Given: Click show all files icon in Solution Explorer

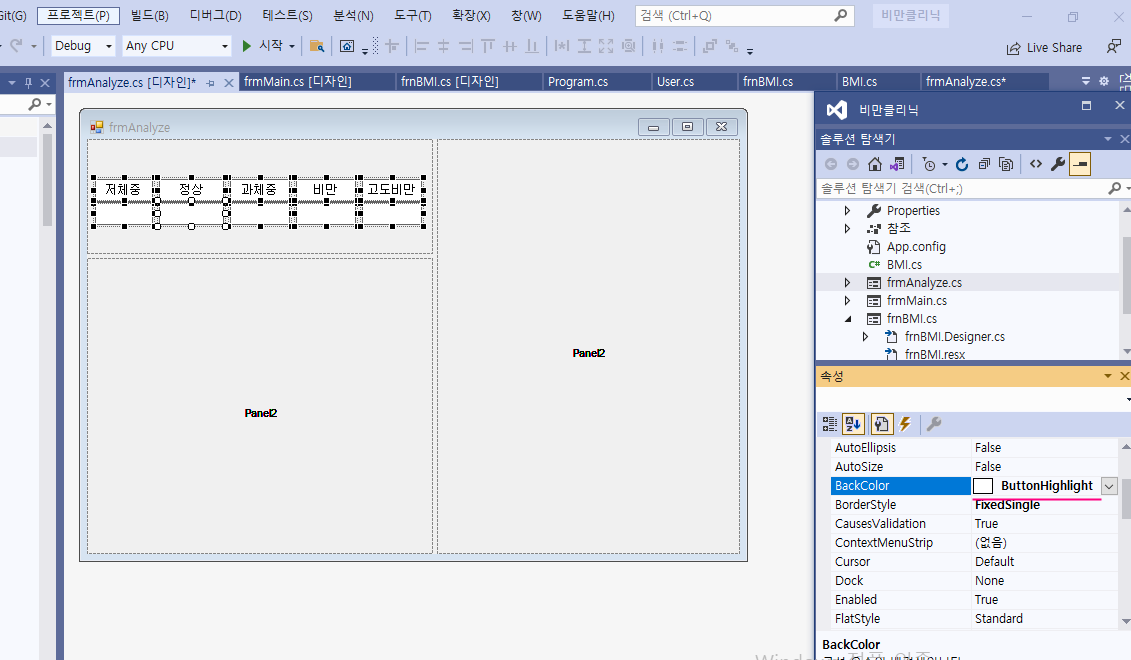Looking at the screenshot, I should click(1006, 164).
